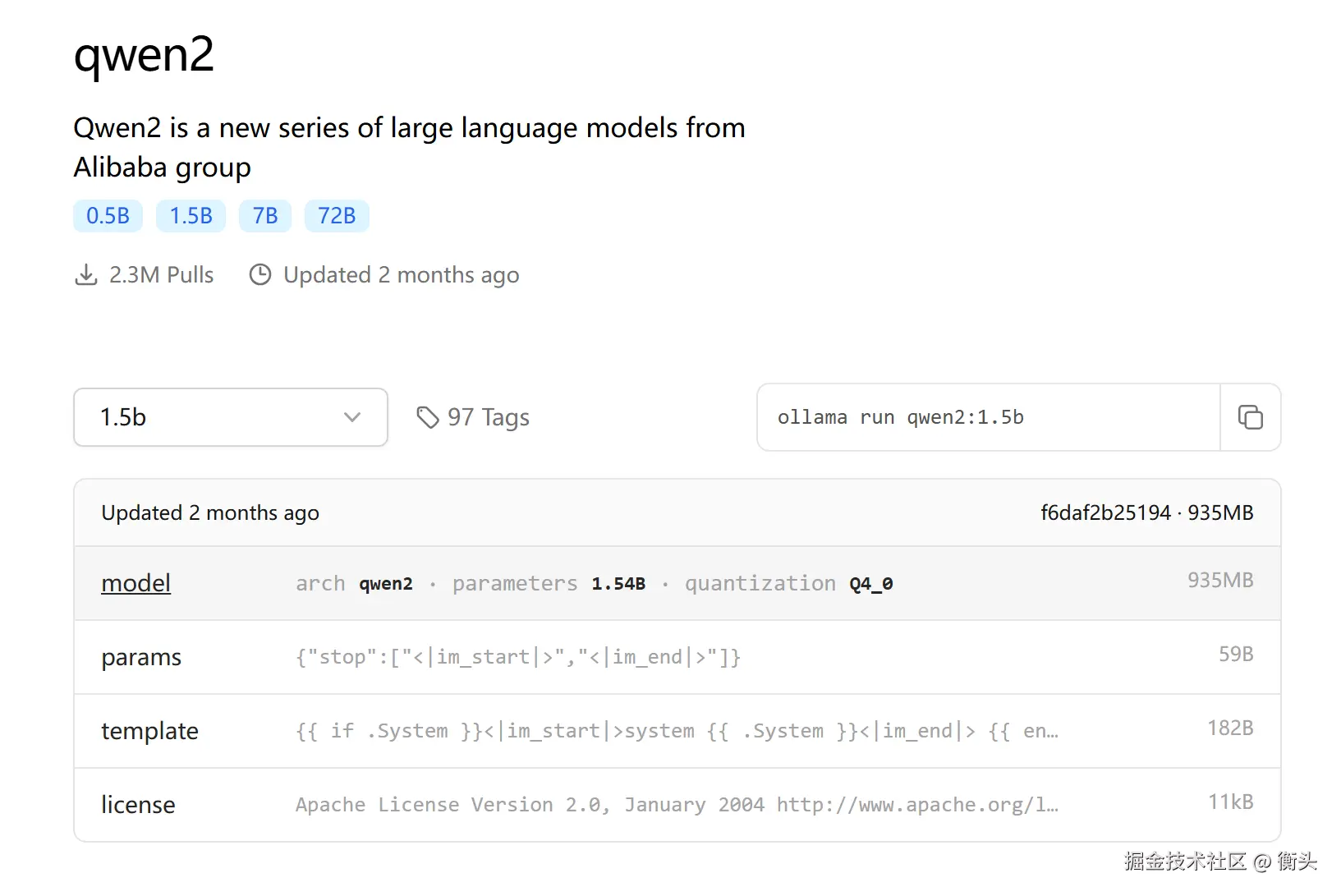
Task: Click the 2.3M Pulls count
Action: pos(161,274)
